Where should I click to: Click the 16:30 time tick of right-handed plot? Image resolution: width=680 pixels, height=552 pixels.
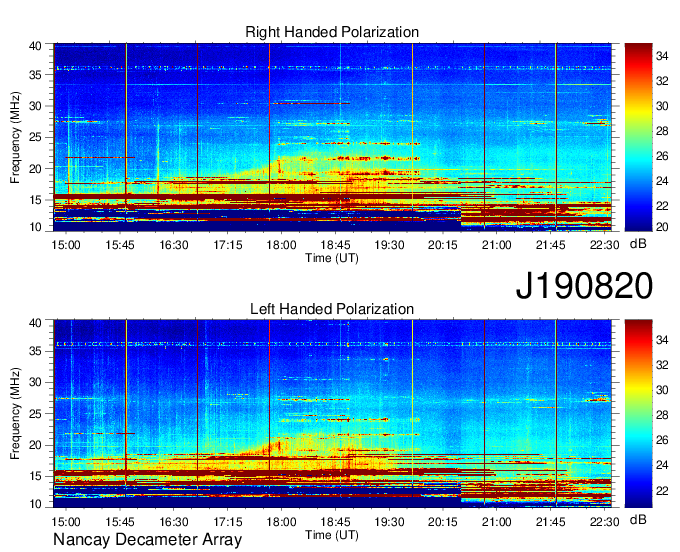click(x=173, y=245)
